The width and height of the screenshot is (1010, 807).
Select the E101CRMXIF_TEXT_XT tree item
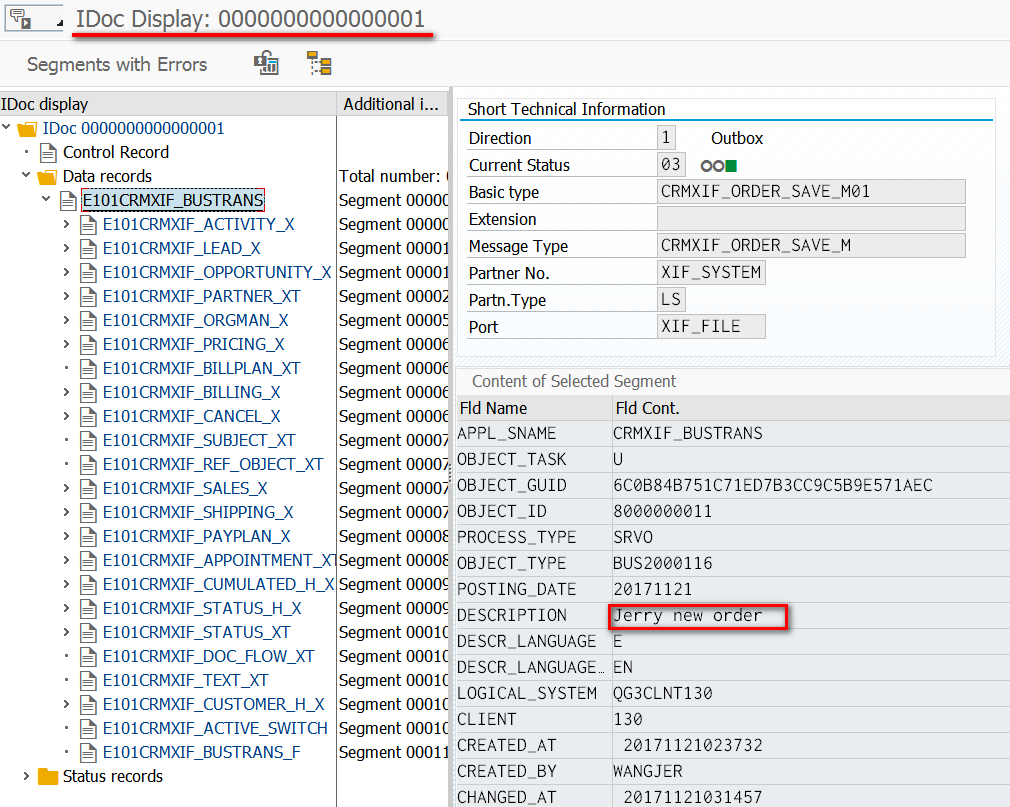pos(186,680)
